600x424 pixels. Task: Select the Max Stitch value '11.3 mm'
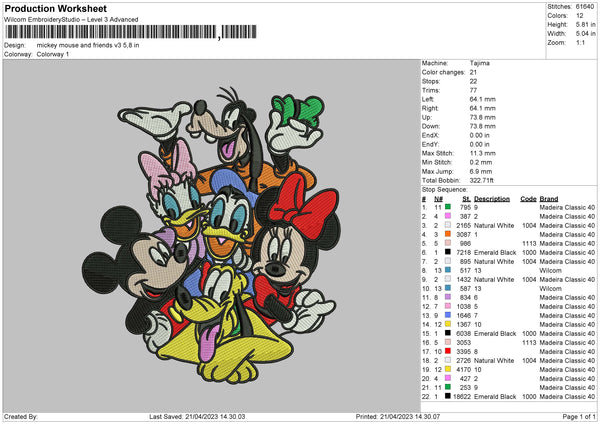(x=483, y=153)
